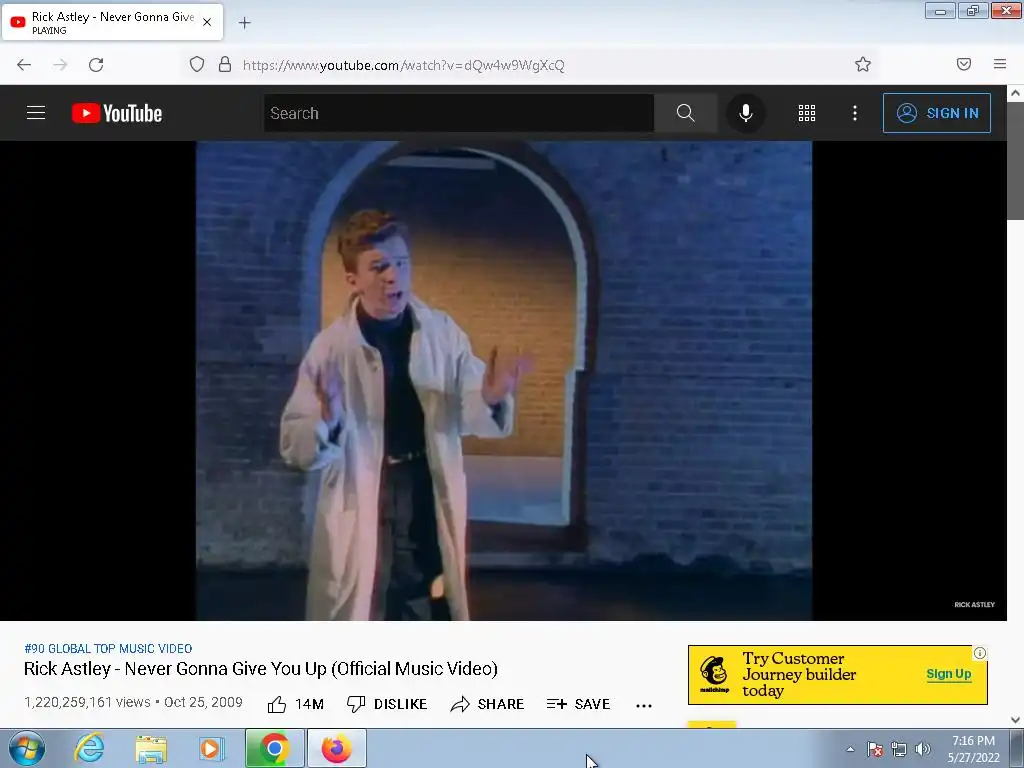
Task: Click the taskbar clock 7:16 PM
Action: tap(973, 741)
